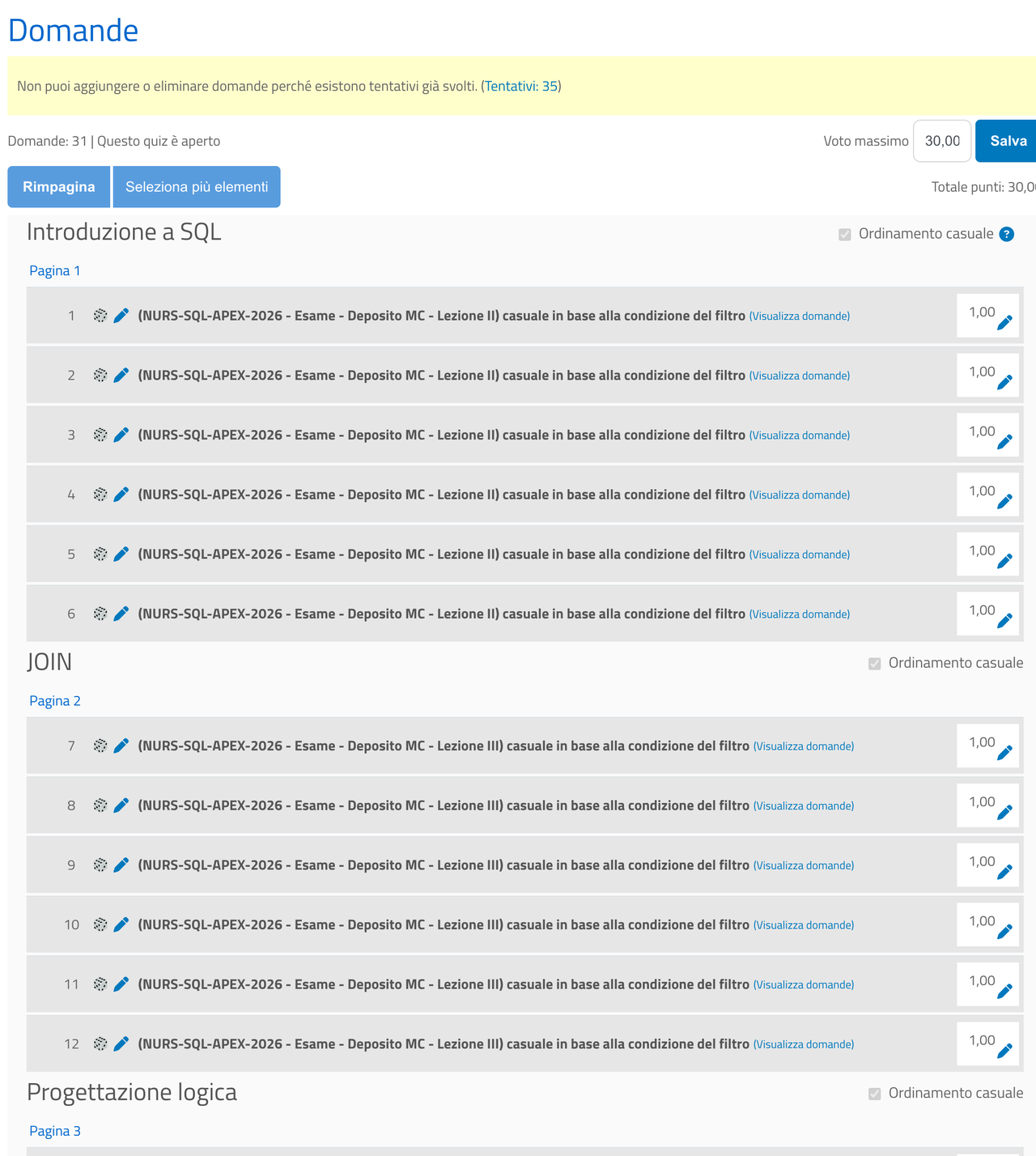Edit the grade of question 7 via its pencil

1004,752
